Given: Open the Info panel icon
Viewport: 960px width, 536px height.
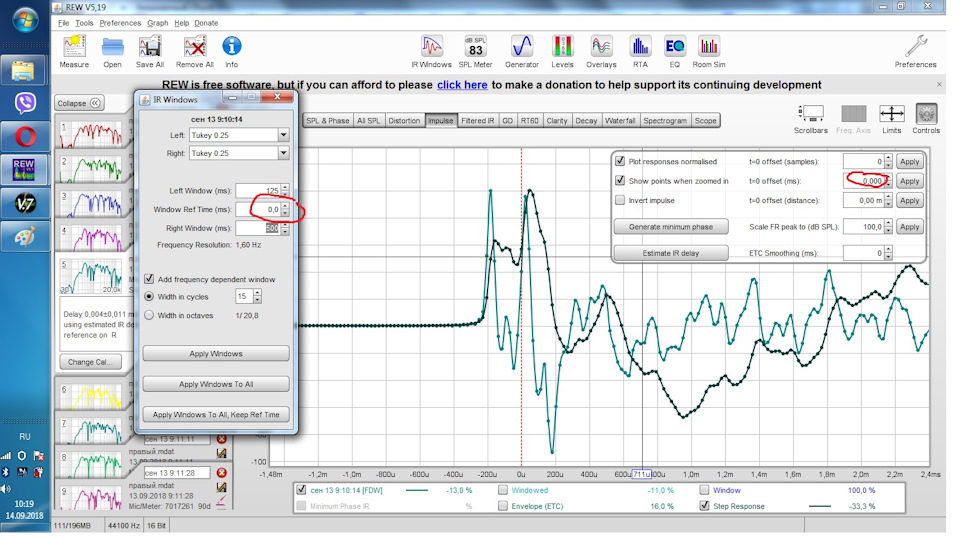Looking at the screenshot, I should (x=231, y=47).
